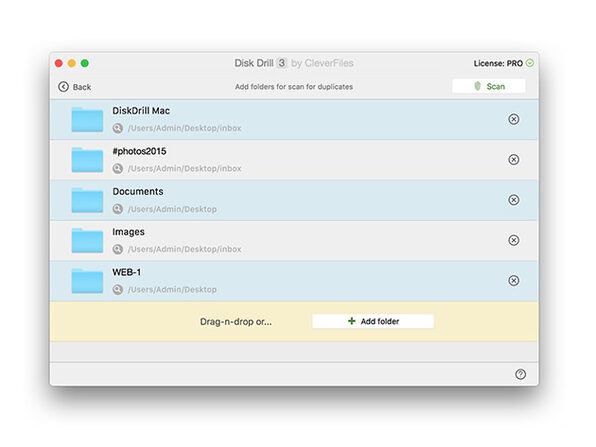Open the help question mark icon

(520, 374)
